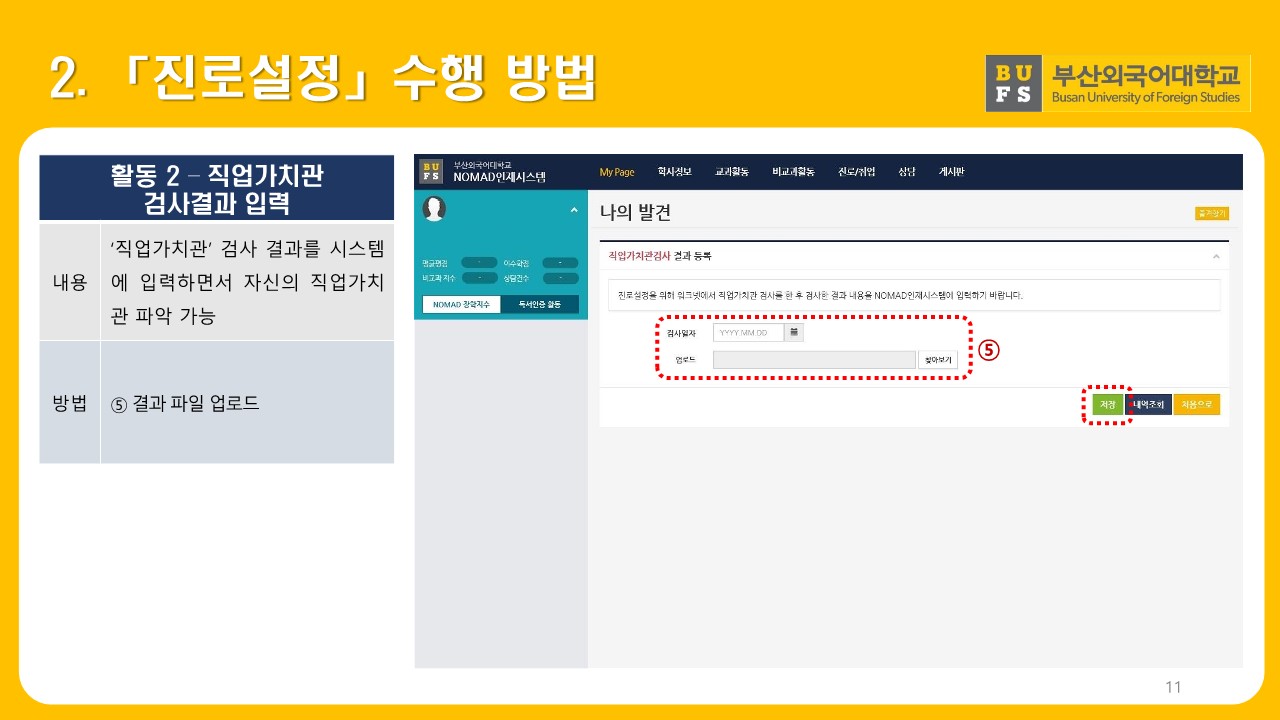This screenshot has width=1280, height=720.
Task: Collapse the 직업가치관검사 결과 등록 section
Action: [1216, 256]
